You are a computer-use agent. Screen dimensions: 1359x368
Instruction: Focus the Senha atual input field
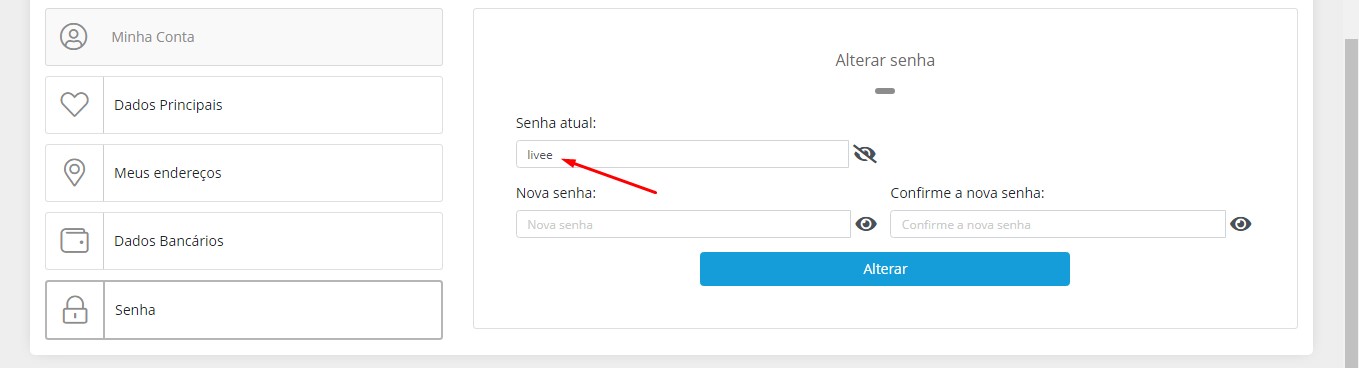click(x=682, y=154)
